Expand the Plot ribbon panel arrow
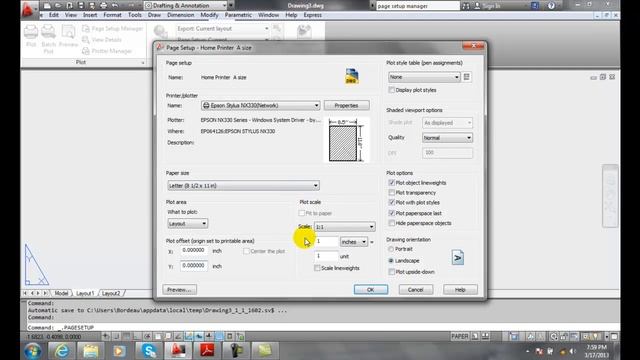Viewport: 640px width, 360px height. 143,62
